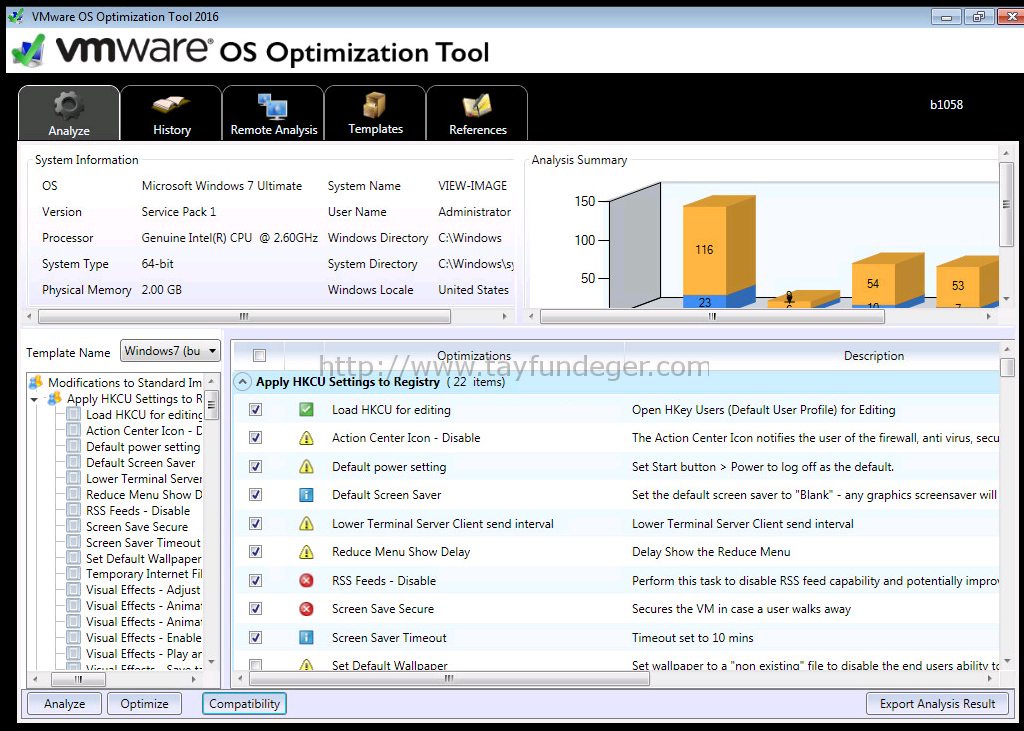Uncheck the Reduce Menu Show Delay checkbox
The height and width of the screenshot is (731, 1024).
click(x=255, y=552)
